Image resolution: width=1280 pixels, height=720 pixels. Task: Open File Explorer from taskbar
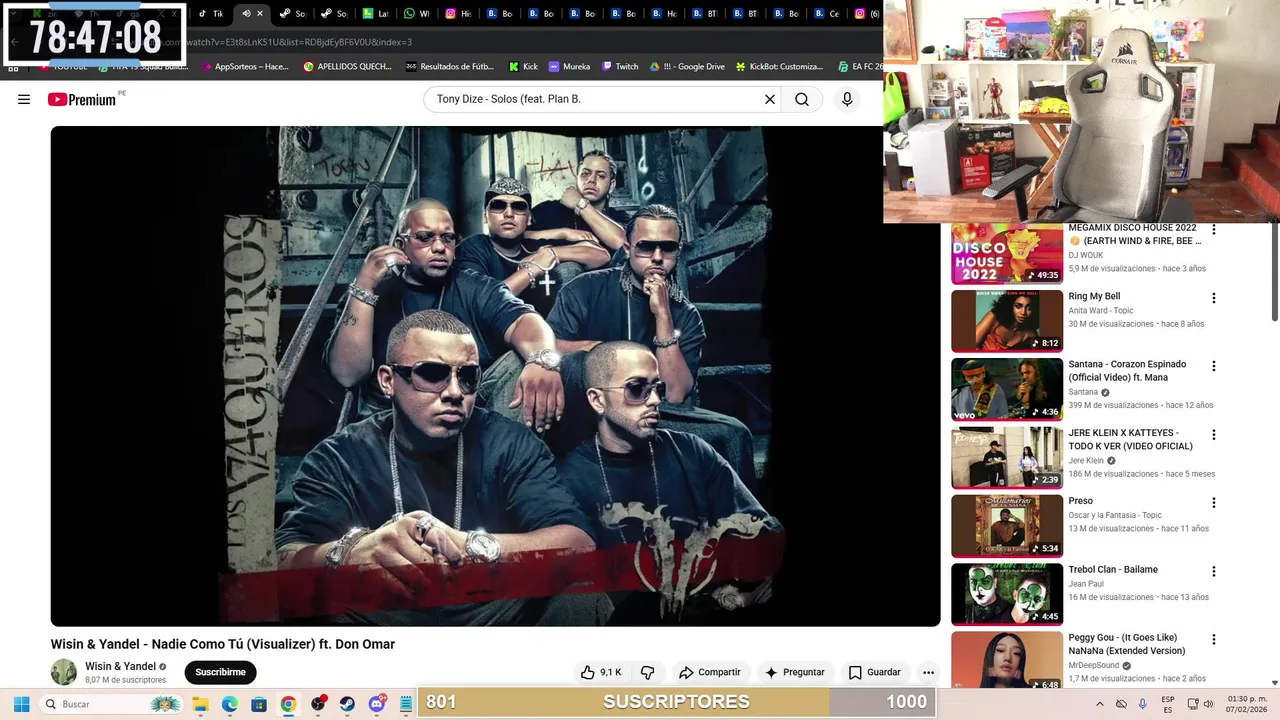200,704
